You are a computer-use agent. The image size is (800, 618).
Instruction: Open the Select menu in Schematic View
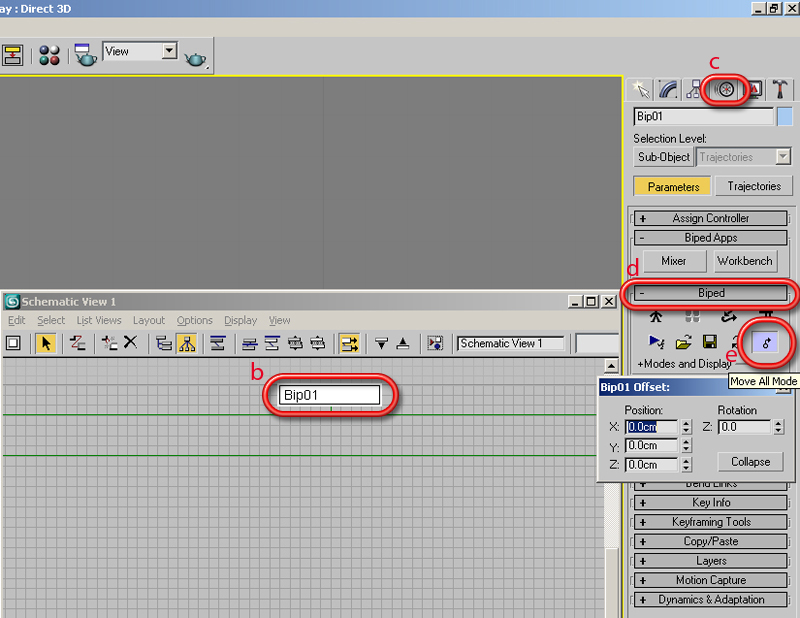[51, 320]
